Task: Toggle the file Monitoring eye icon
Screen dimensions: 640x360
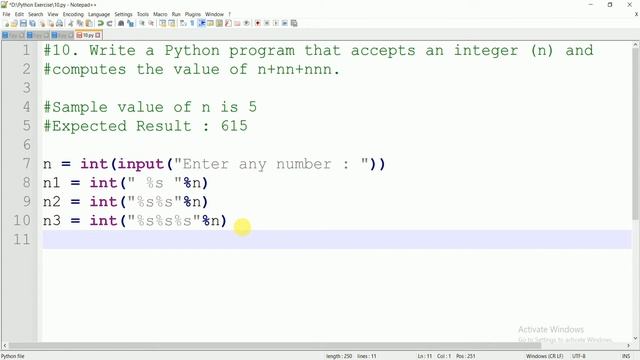Action: point(246,23)
